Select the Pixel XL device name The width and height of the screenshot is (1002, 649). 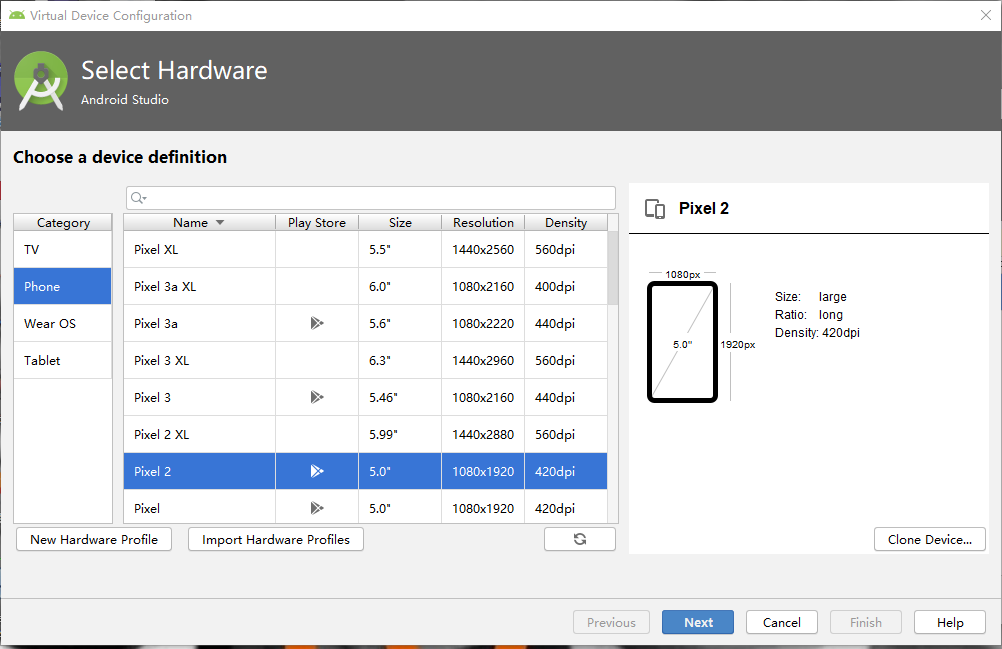pos(156,250)
